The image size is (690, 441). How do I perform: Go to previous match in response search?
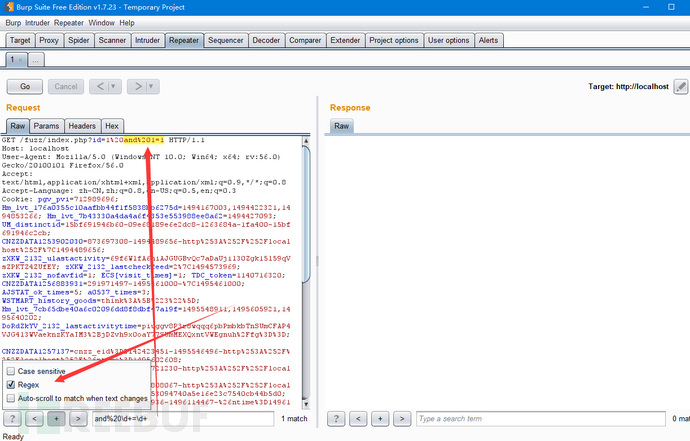[x=358, y=419]
